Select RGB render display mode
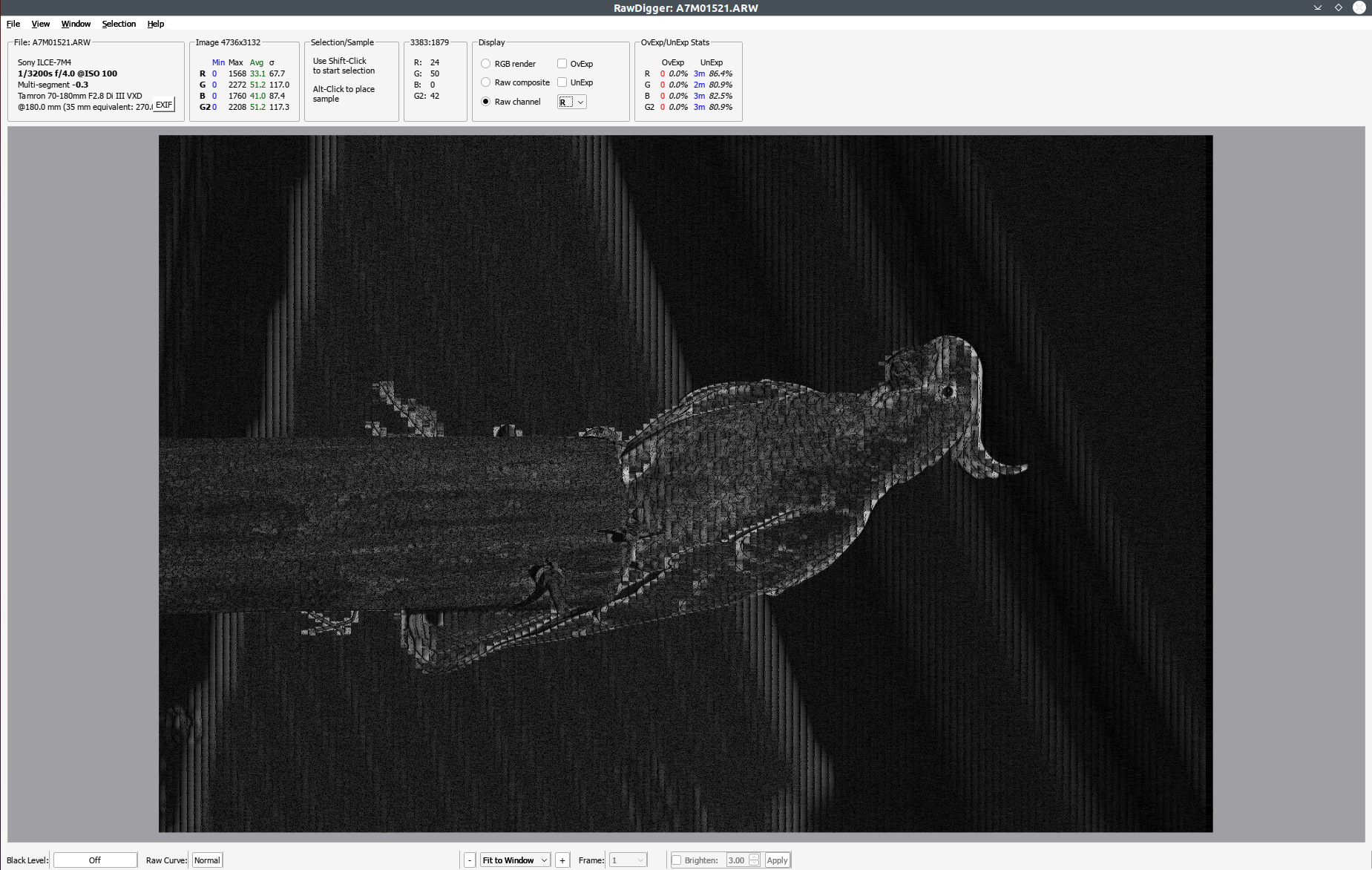Image resolution: width=1372 pixels, height=870 pixels. (x=486, y=64)
